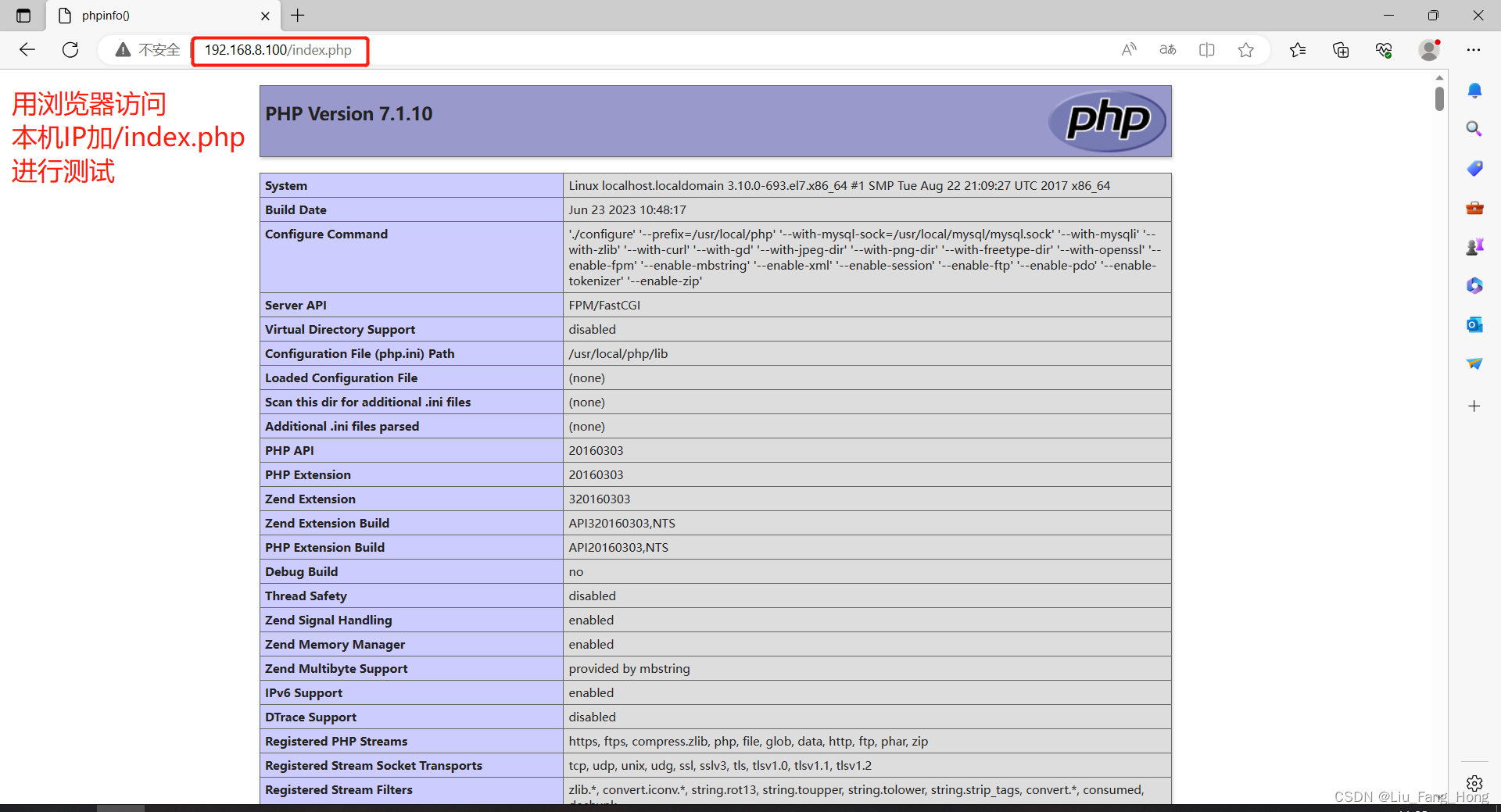Click the System row label

coord(286,186)
